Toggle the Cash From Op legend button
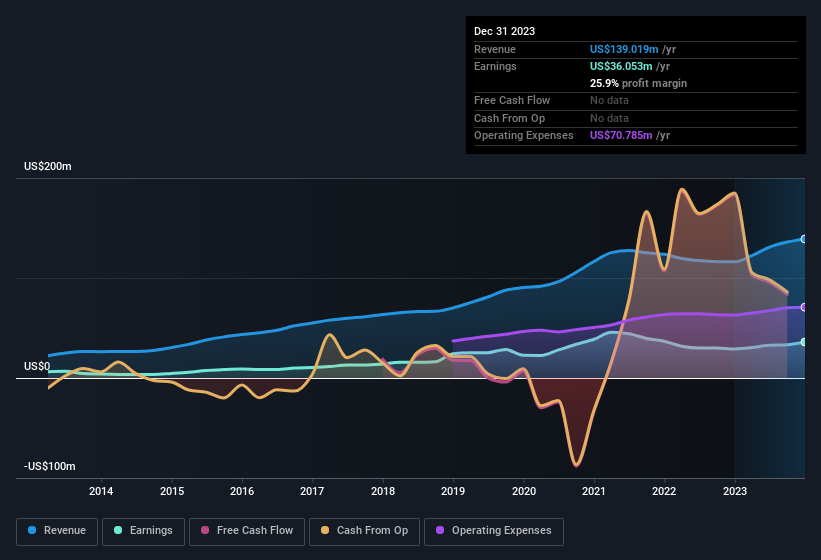 [364, 531]
